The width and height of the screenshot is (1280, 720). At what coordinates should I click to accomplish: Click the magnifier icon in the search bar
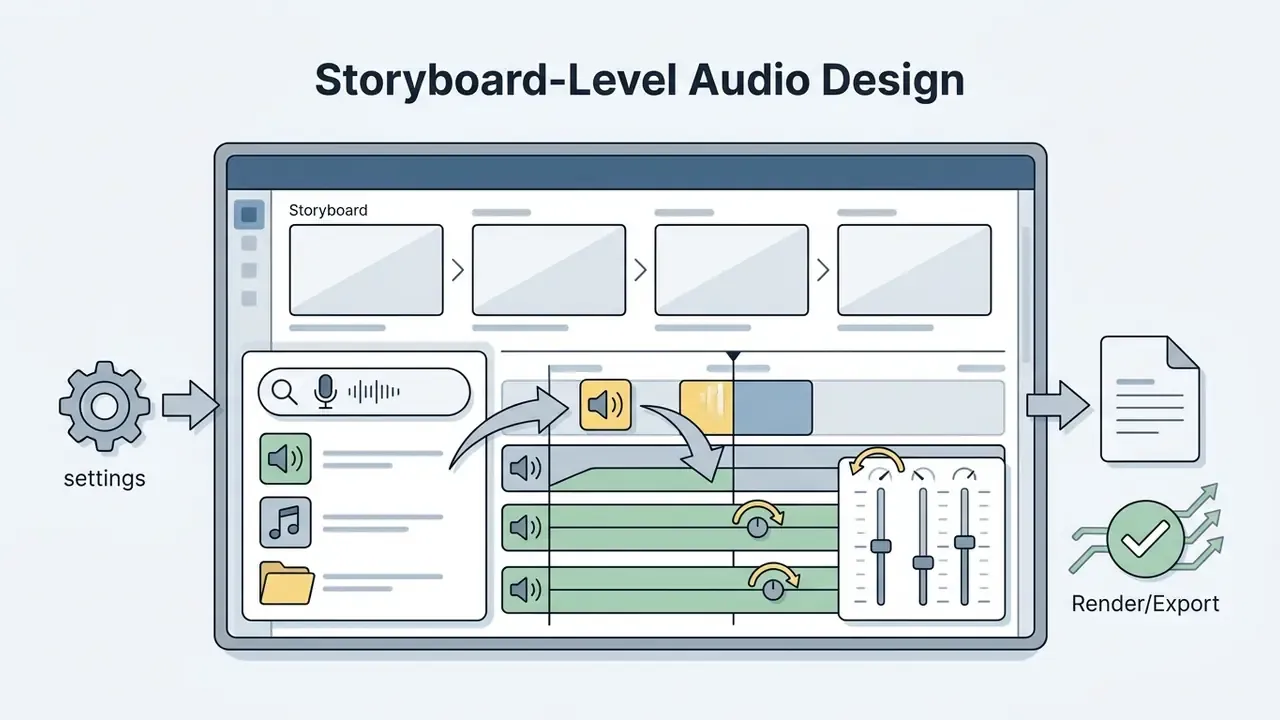tap(284, 392)
